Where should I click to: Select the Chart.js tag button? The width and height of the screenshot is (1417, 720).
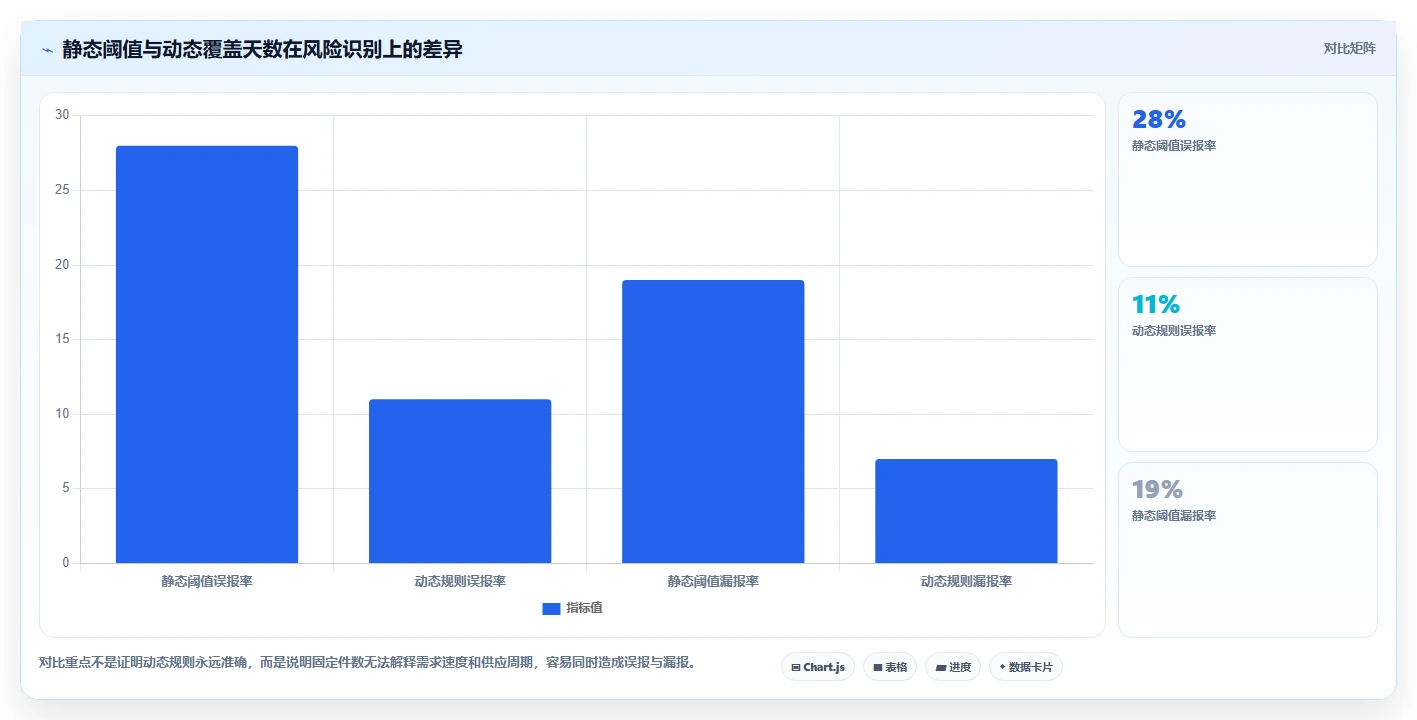click(818, 667)
